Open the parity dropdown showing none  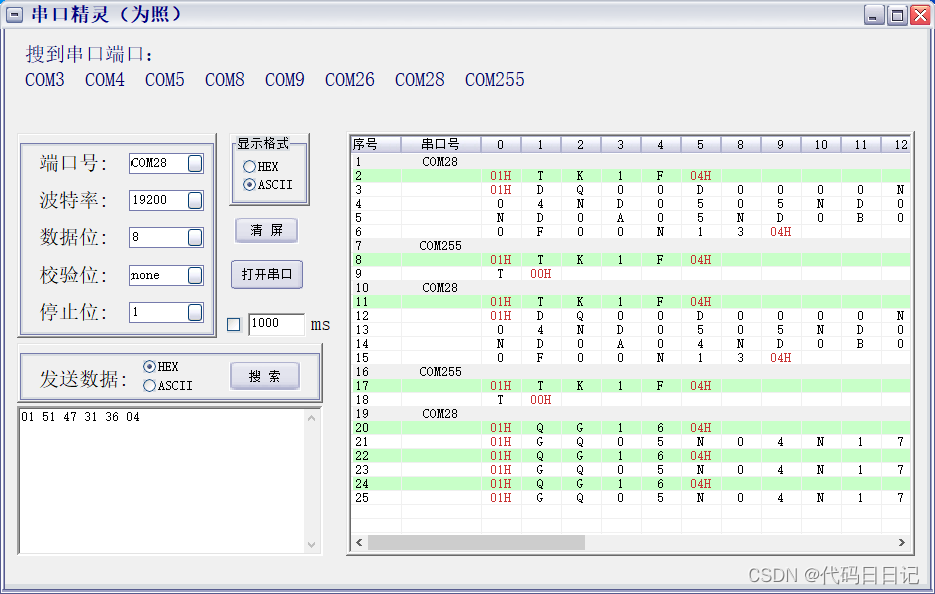point(195,275)
